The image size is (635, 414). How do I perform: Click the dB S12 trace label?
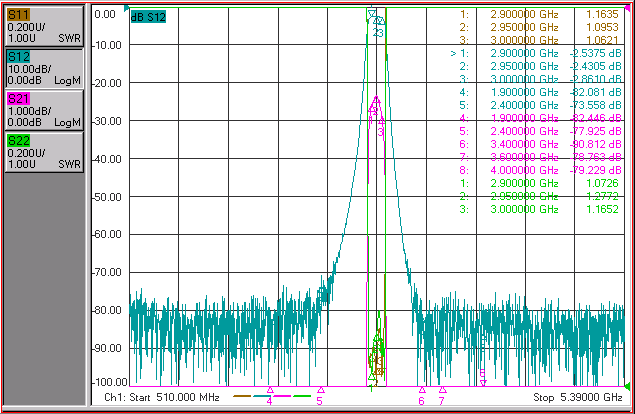(x=148, y=17)
